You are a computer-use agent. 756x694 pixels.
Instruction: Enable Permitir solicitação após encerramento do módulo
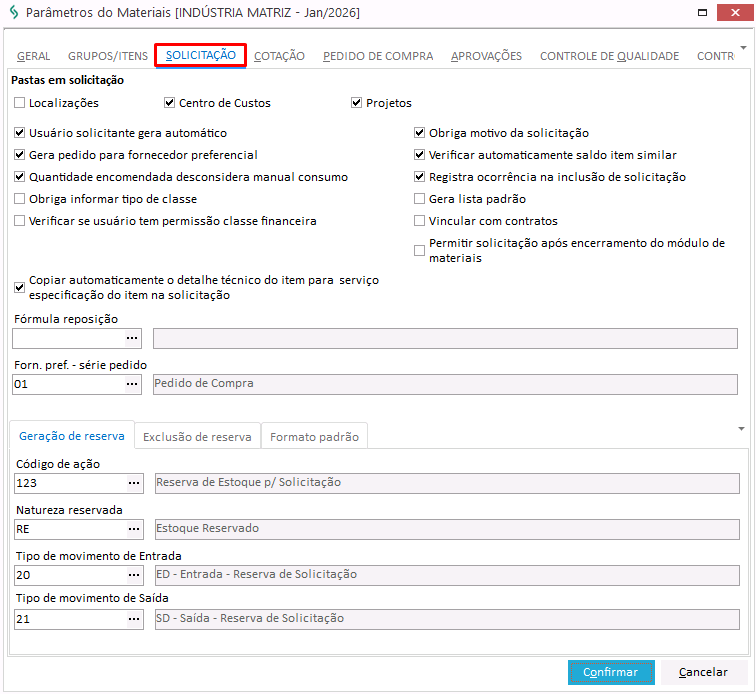point(419,250)
